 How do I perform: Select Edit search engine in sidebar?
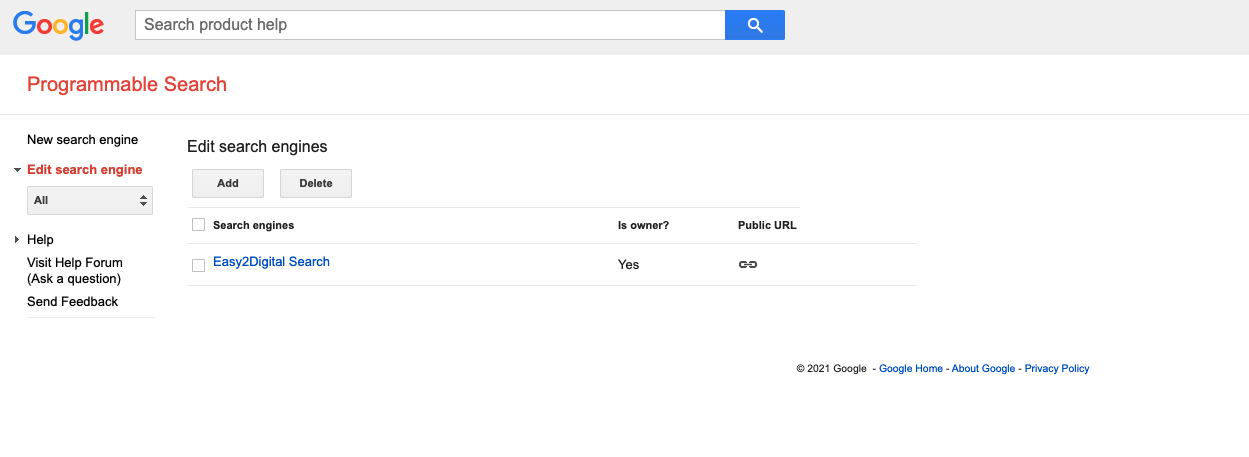pyautogui.click(x=84, y=170)
